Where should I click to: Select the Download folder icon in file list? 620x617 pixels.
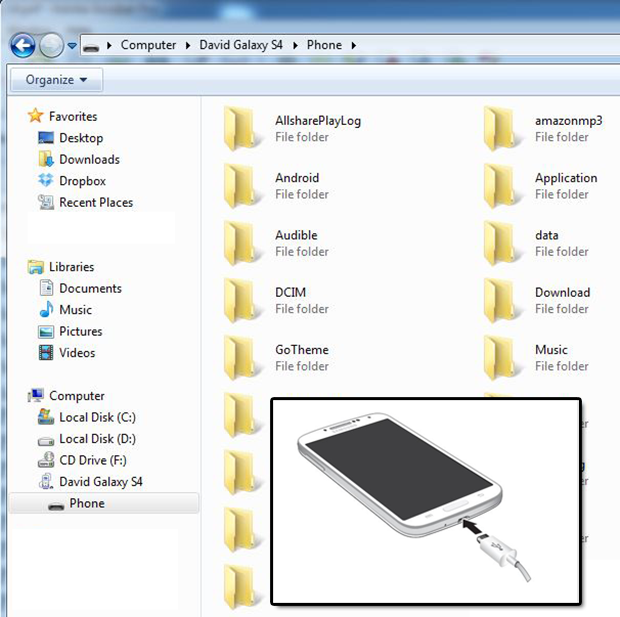[502, 300]
